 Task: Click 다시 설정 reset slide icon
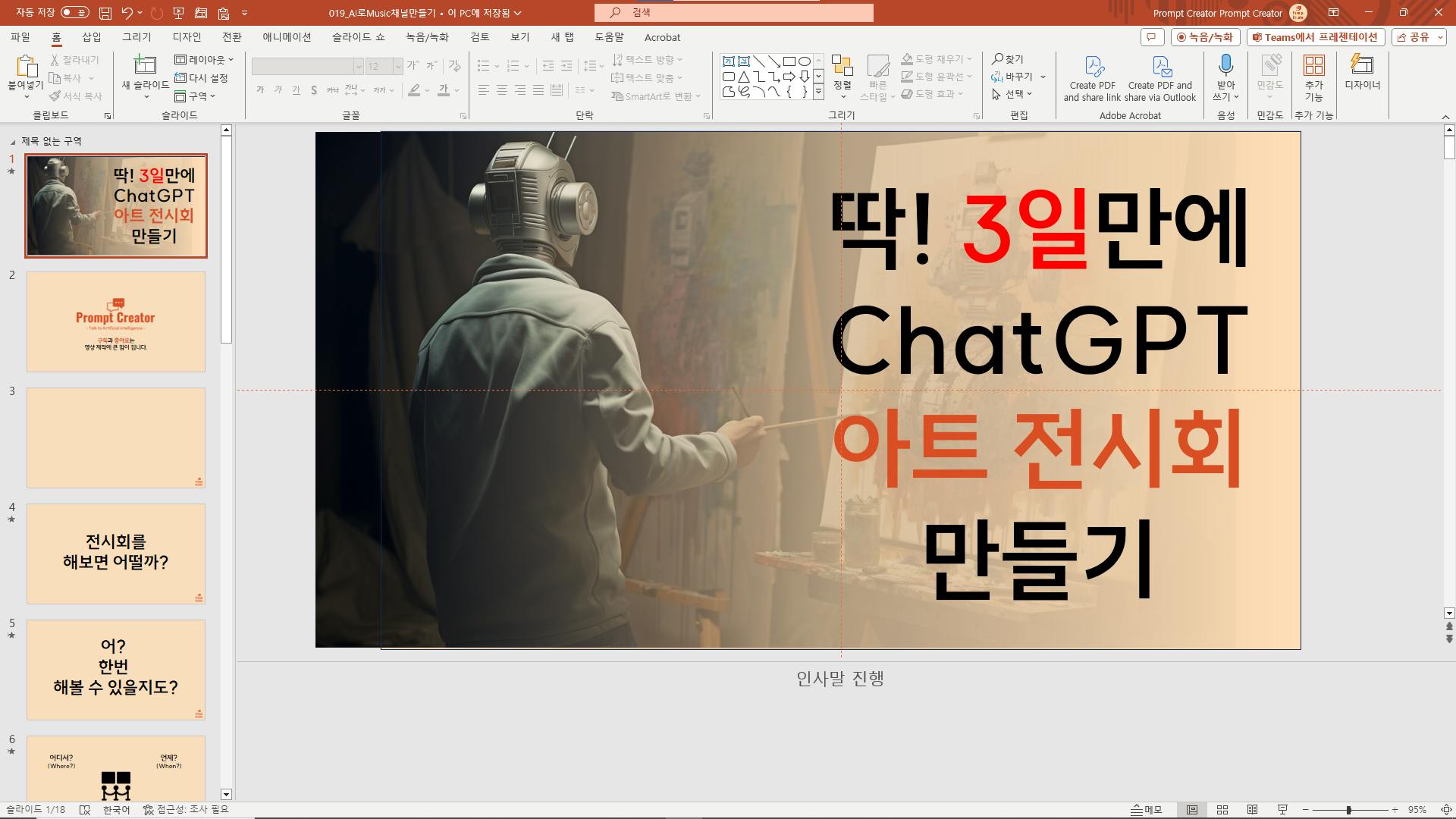pos(201,78)
